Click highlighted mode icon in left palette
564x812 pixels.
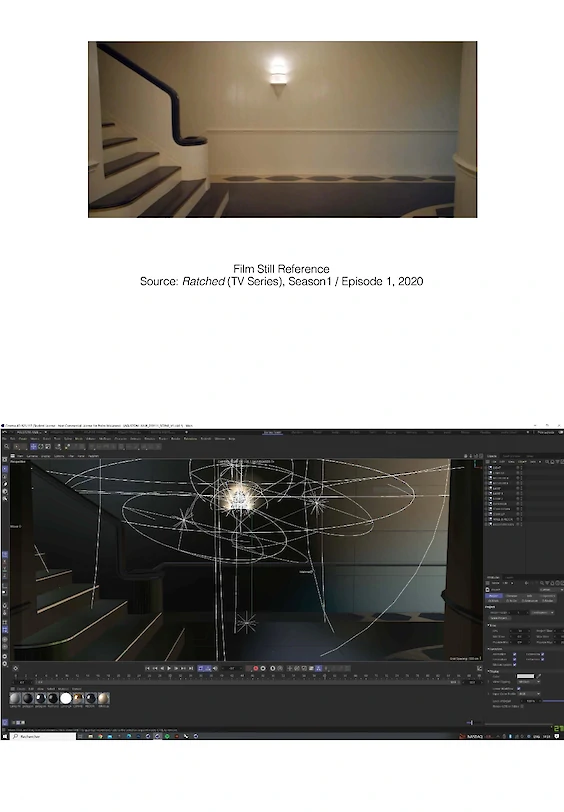[x=5, y=469]
